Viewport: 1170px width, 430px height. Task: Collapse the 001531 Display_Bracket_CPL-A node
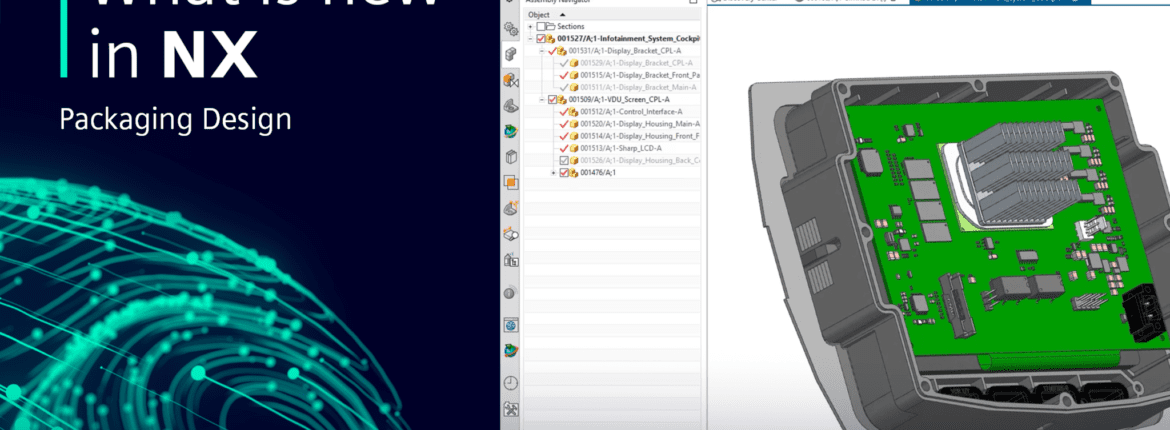pyautogui.click(x=542, y=51)
